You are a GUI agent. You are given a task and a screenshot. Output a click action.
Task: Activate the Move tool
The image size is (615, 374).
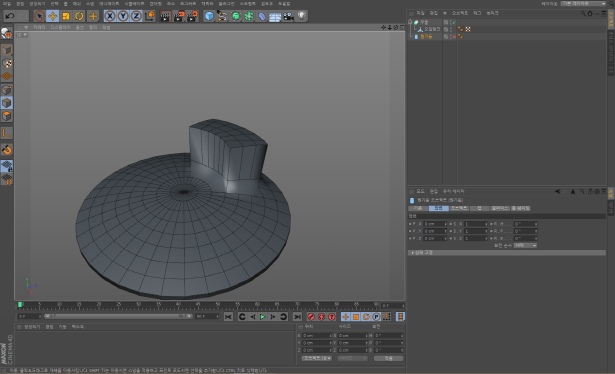click(53, 16)
